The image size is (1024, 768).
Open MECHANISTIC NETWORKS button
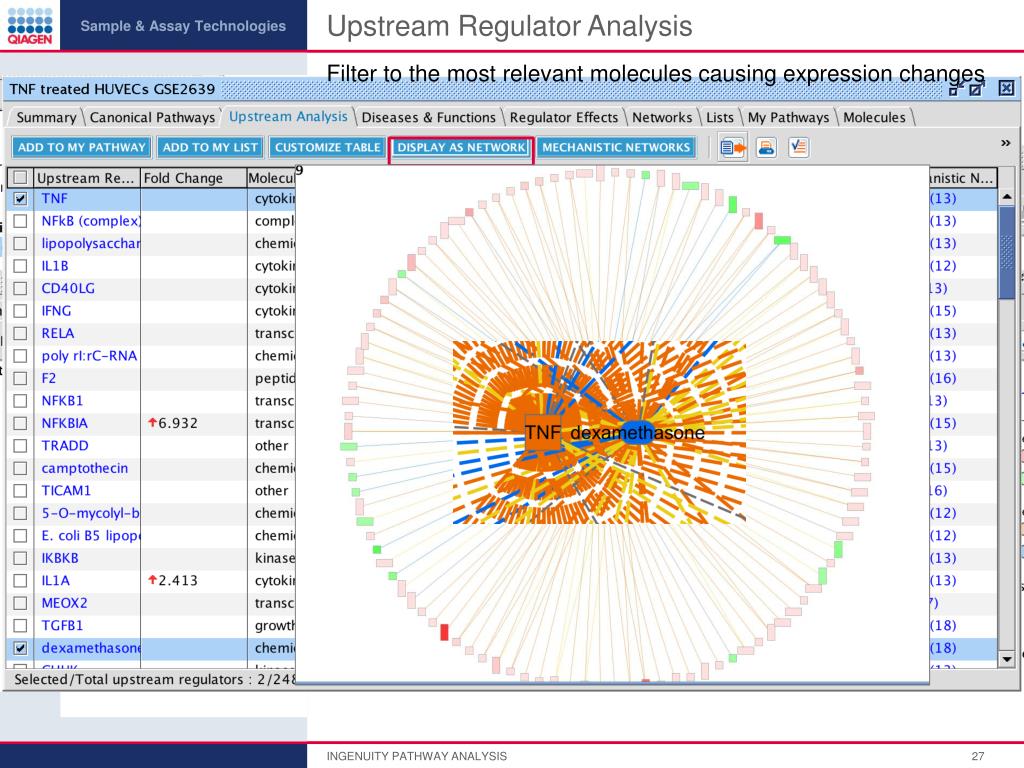tap(616, 148)
